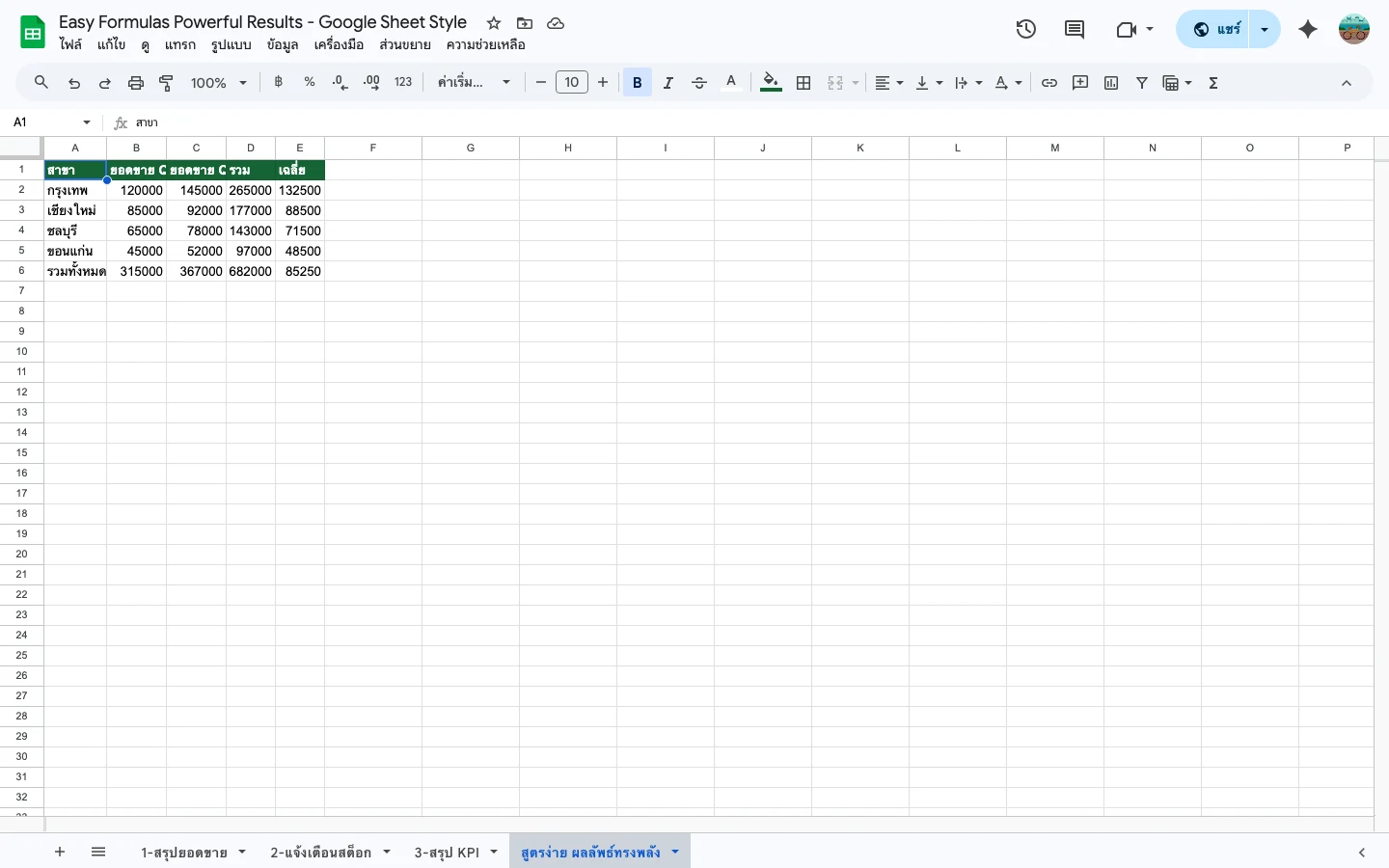Open the แทรก menu

tap(180, 44)
